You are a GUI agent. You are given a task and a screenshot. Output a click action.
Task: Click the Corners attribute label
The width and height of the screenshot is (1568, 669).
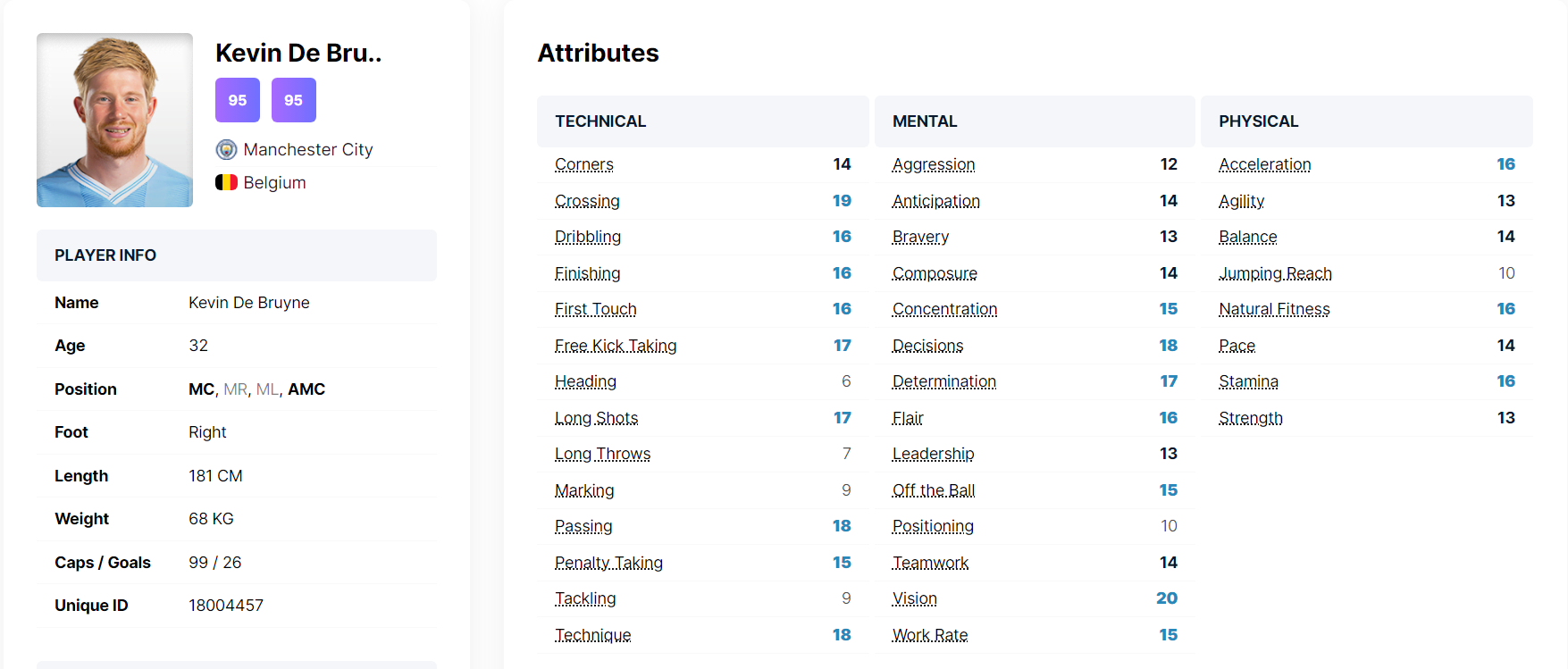pyautogui.click(x=584, y=164)
